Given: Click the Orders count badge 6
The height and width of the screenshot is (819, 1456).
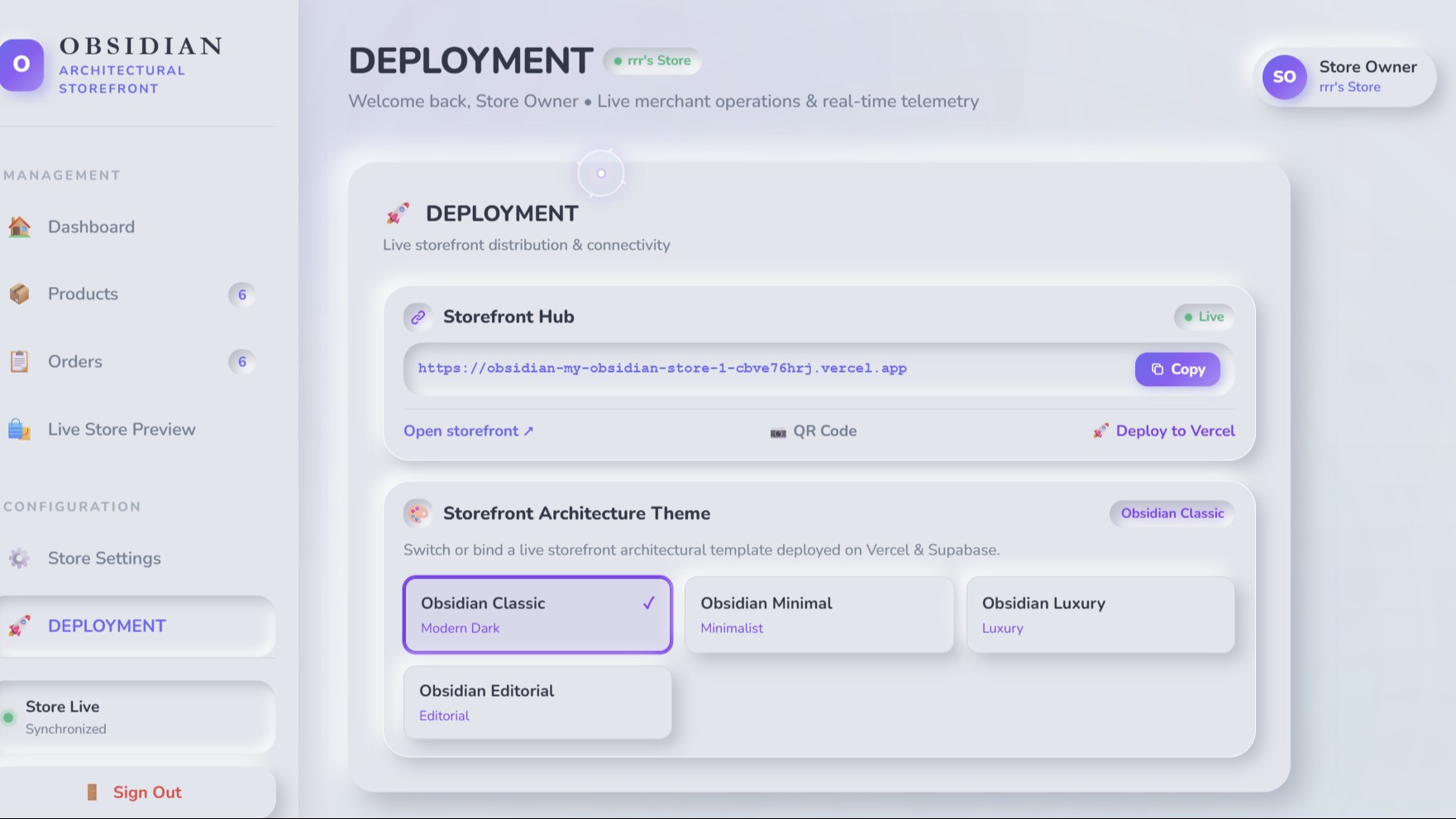Looking at the screenshot, I should [242, 361].
